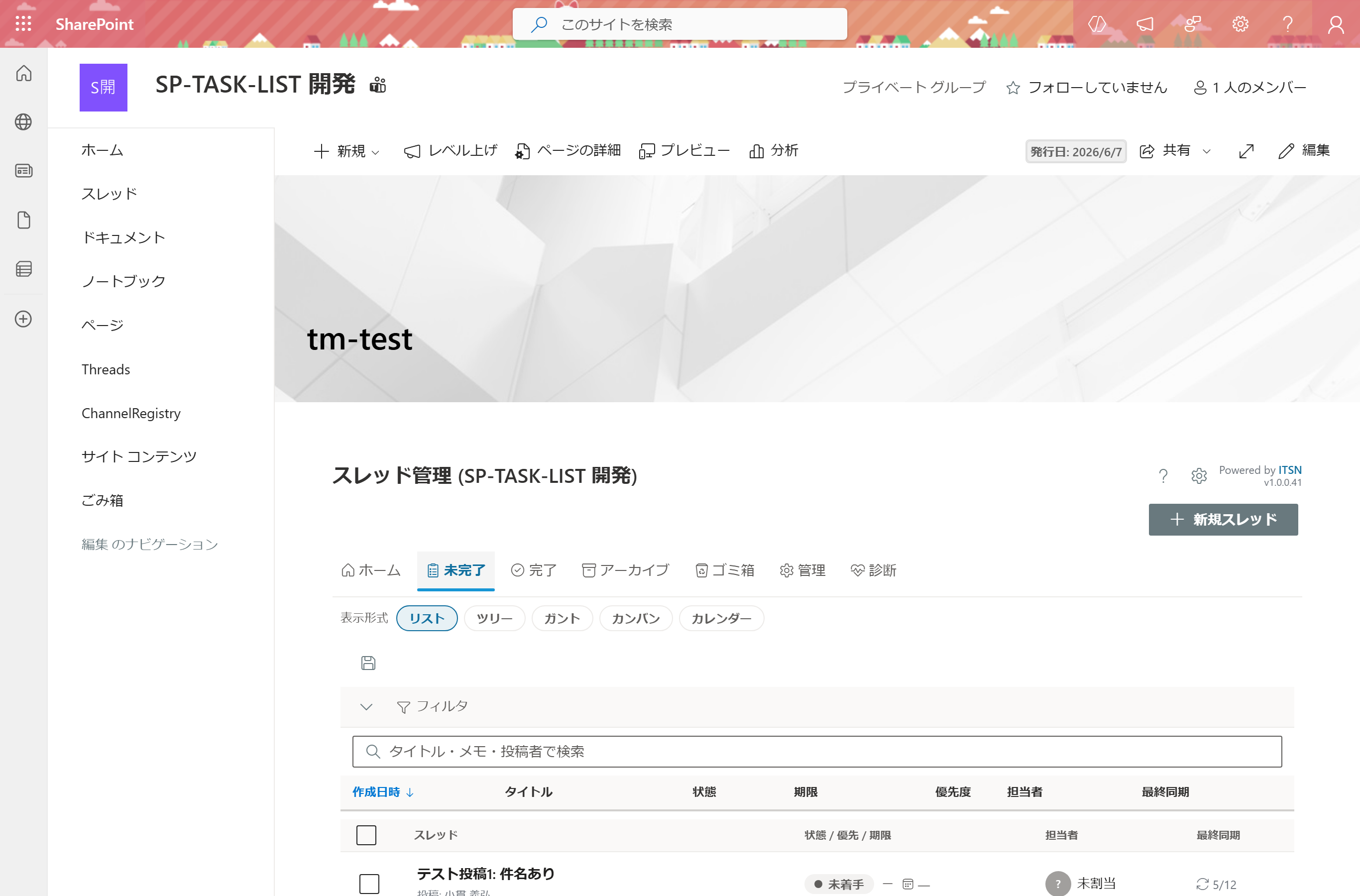Click the save view floppy disk icon
Screen dimensions: 1360x896
(x=368, y=663)
